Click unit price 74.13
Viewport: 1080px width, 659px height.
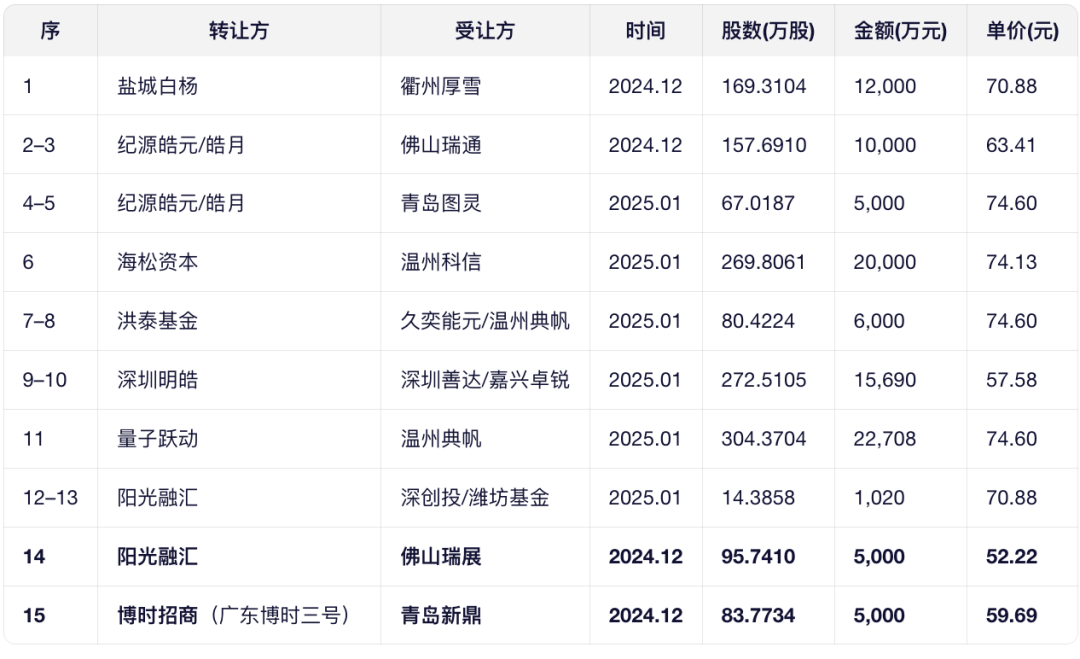click(1011, 262)
